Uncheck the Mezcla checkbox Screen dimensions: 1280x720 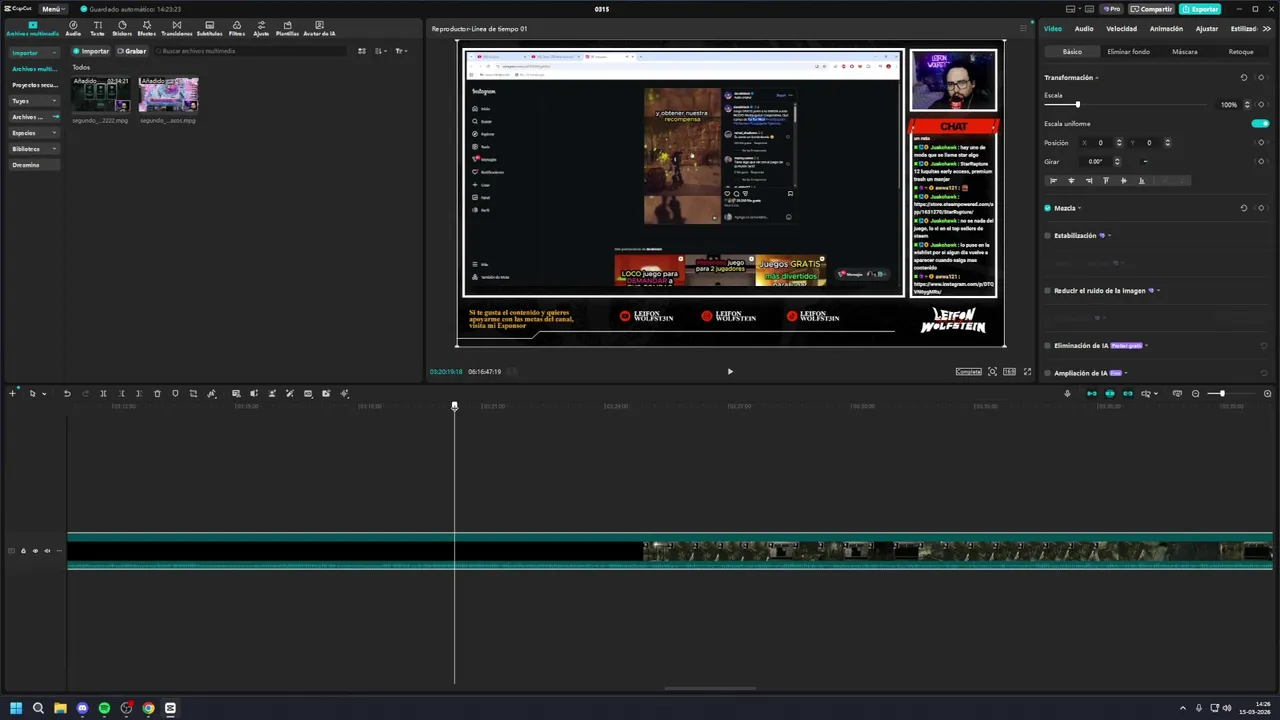click(x=1048, y=208)
